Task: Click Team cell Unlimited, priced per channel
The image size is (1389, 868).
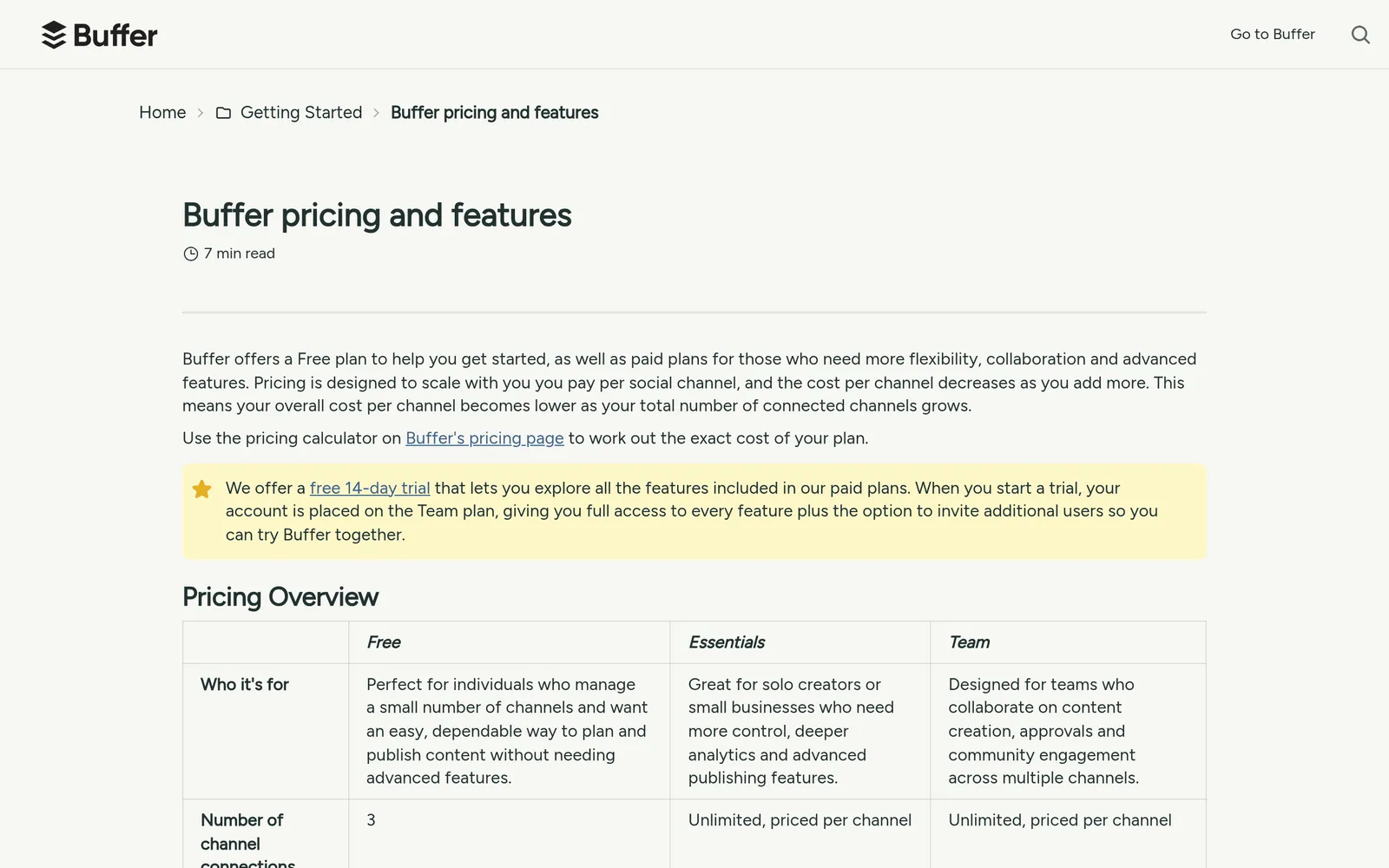Action: pyautogui.click(x=1060, y=820)
